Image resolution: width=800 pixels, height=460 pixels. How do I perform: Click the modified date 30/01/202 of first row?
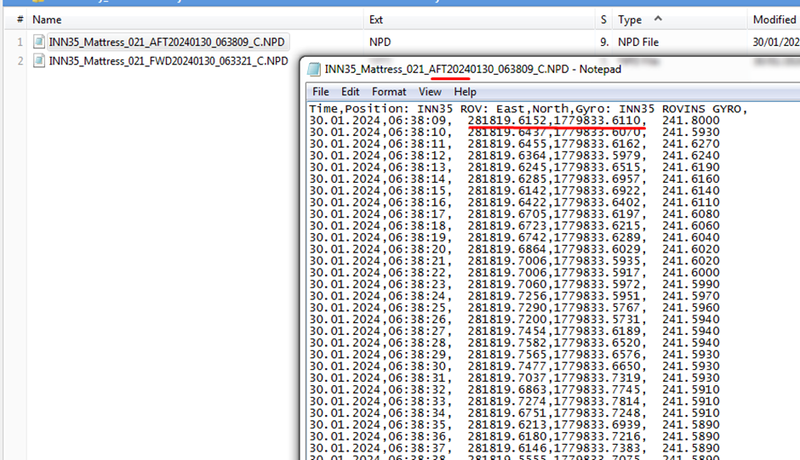(776, 42)
